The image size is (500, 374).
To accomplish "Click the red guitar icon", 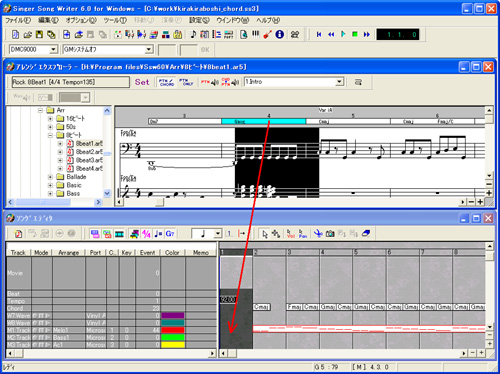I will 267,34.
